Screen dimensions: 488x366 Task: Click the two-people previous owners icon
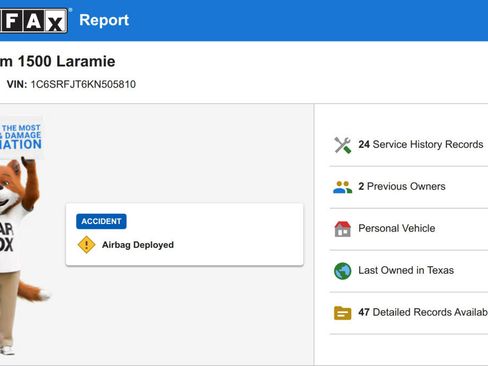(x=343, y=187)
